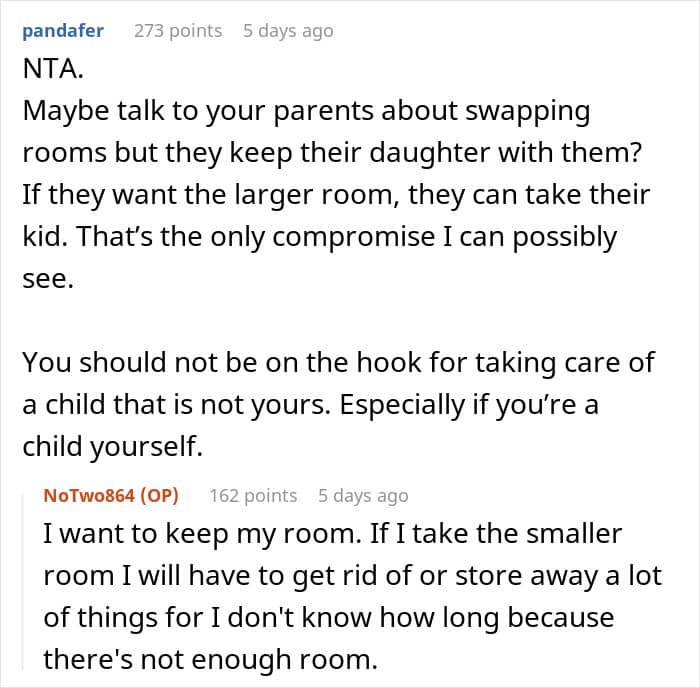Click the 162 points score
This screenshot has width=700, height=688.
pyautogui.click(x=253, y=495)
